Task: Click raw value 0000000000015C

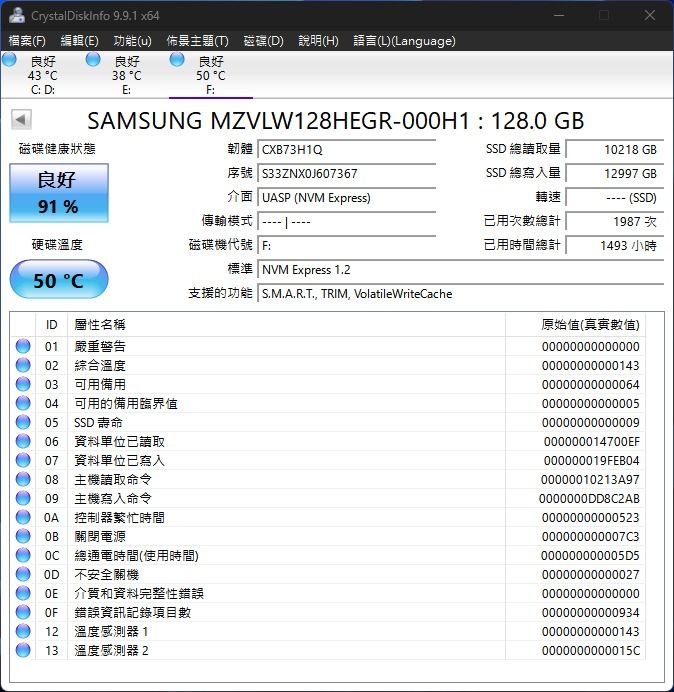Action: click(x=591, y=650)
